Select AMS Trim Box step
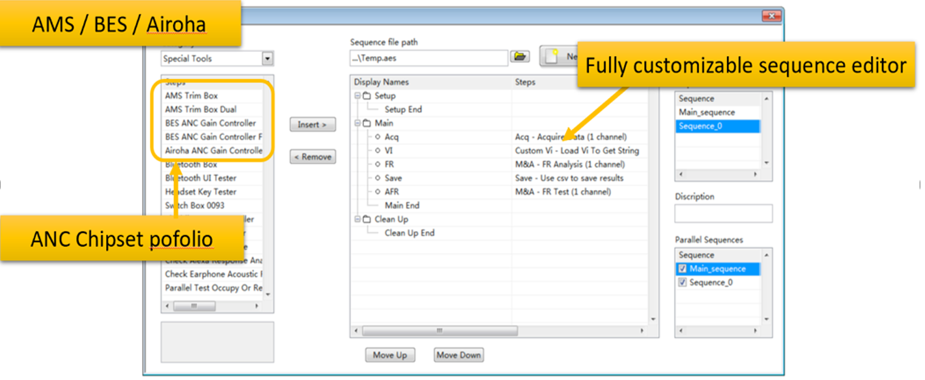 [x=192, y=96]
